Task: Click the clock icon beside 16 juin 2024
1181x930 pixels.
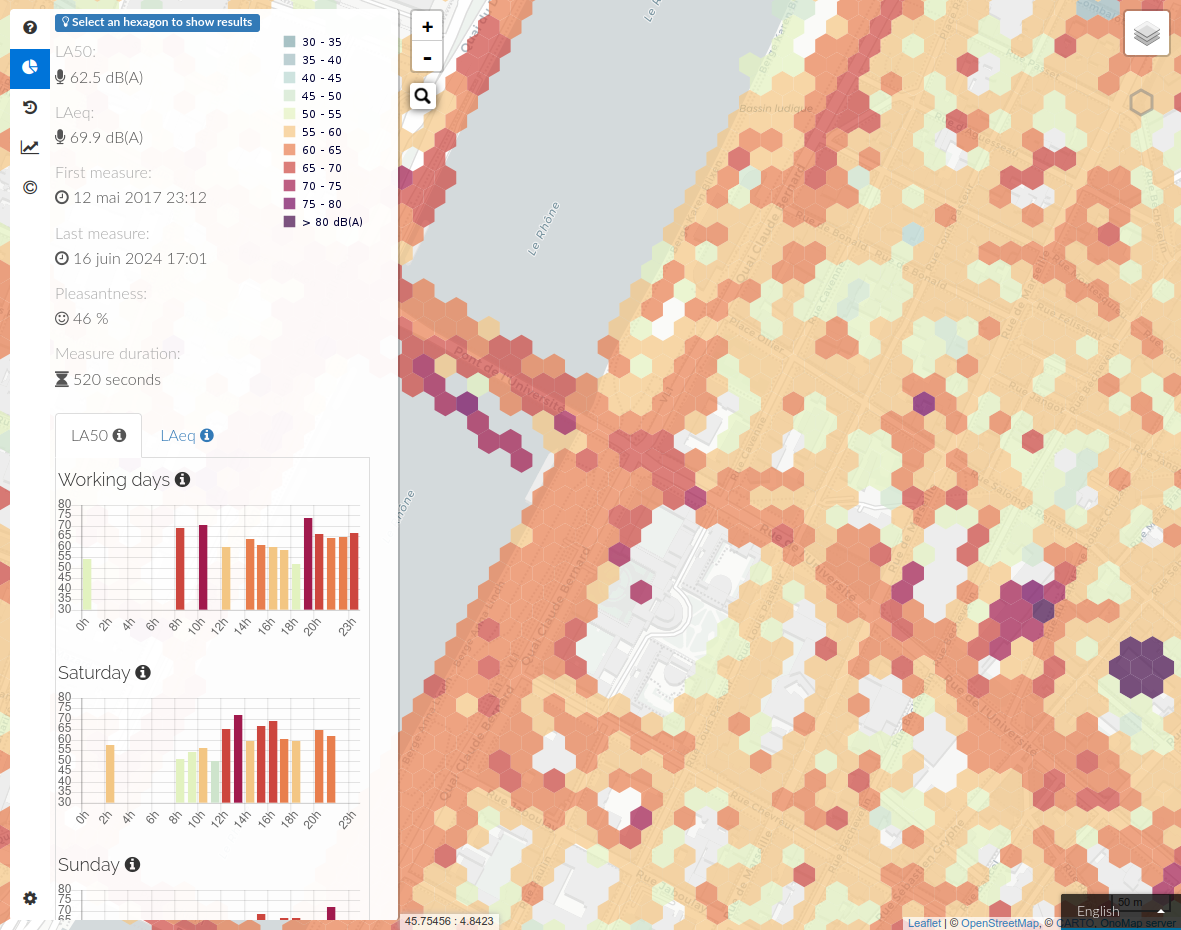Action: point(62,258)
